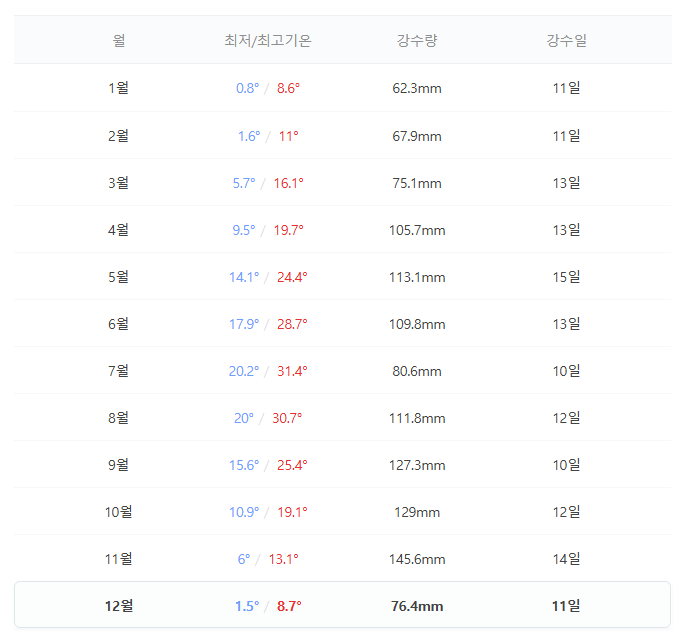Click high temperature 31.4° in 7월 row
The height and width of the screenshot is (634, 685).
(x=292, y=371)
